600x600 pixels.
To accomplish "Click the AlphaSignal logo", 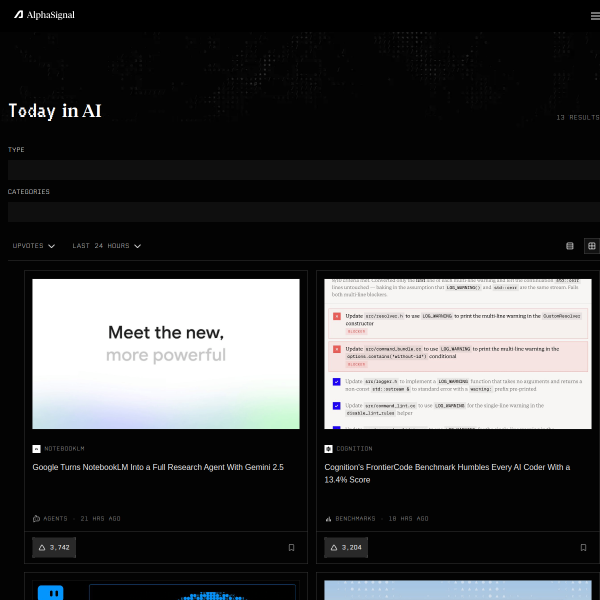I will tap(44, 15).
